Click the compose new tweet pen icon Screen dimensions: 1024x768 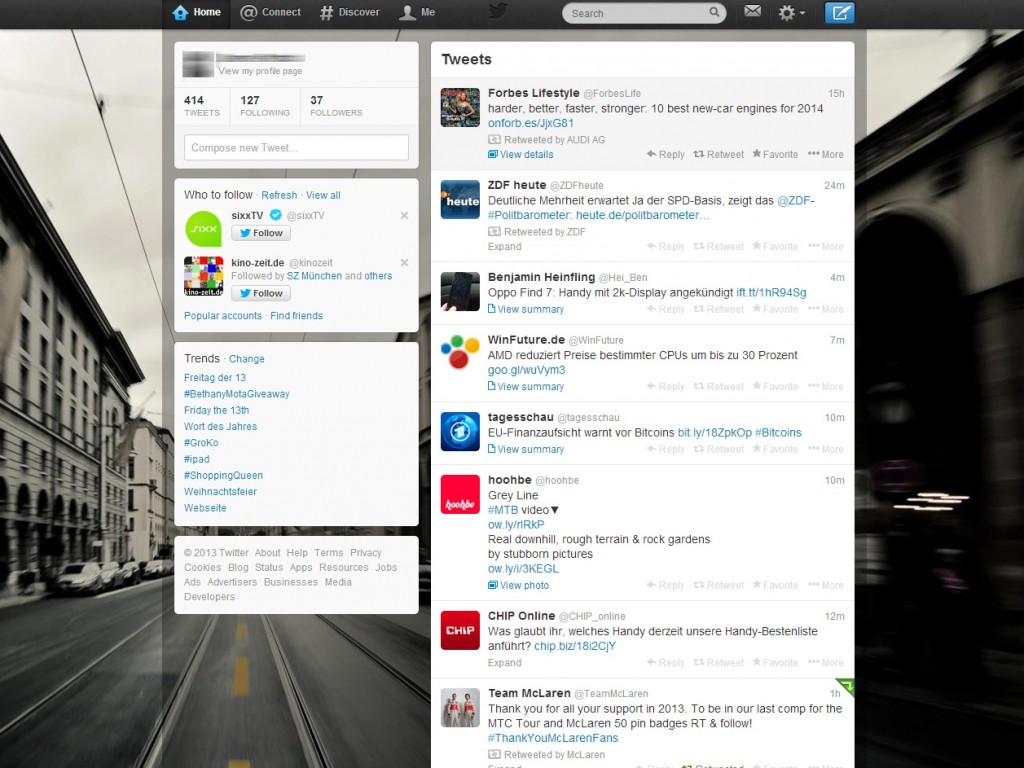click(839, 13)
